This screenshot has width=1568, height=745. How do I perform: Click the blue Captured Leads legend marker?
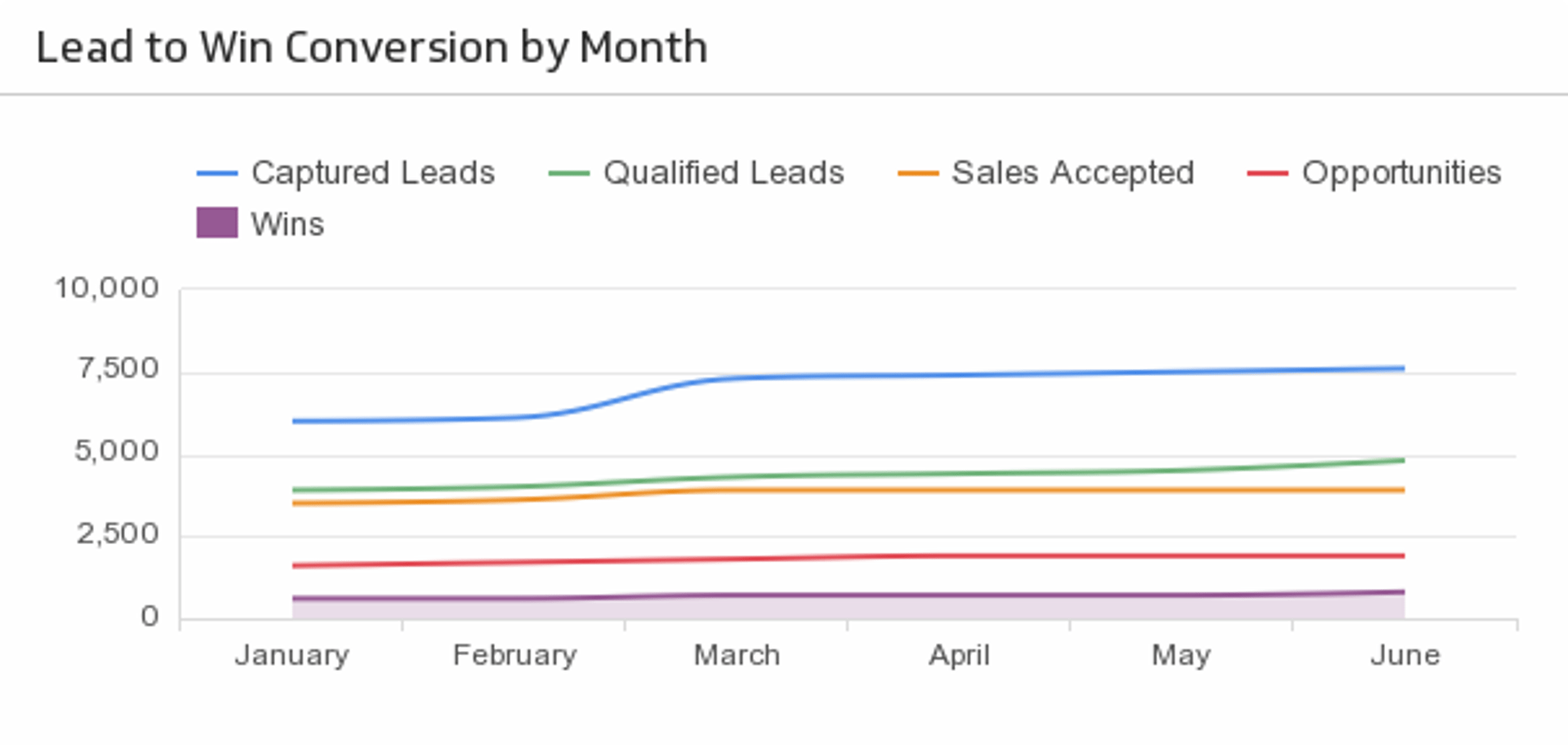[x=216, y=174]
